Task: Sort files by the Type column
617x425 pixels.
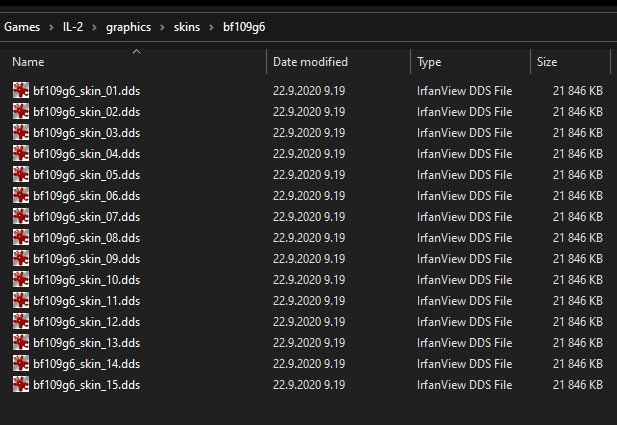Action: [429, 62]
